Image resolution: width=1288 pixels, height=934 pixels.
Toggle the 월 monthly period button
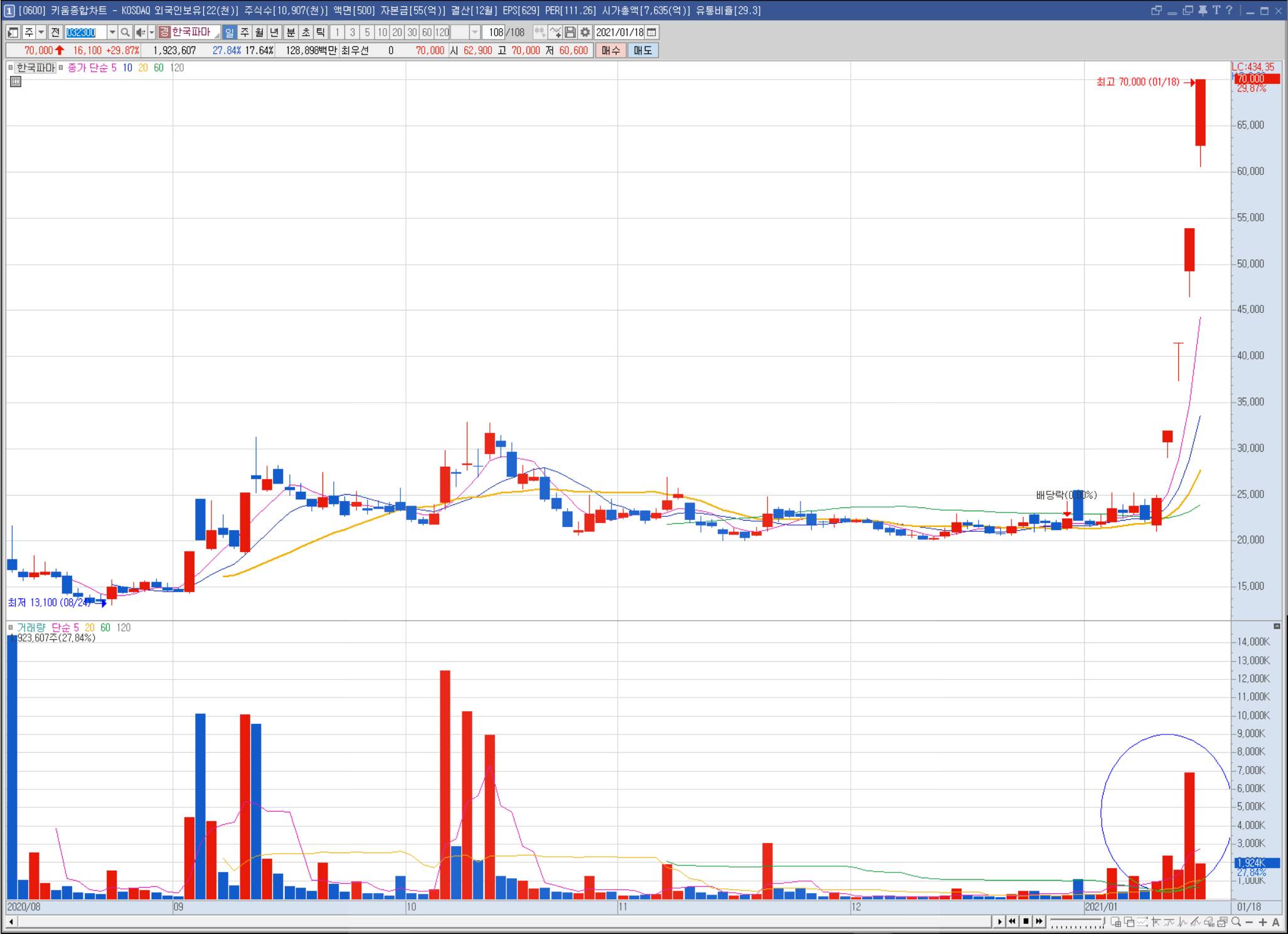259,33
